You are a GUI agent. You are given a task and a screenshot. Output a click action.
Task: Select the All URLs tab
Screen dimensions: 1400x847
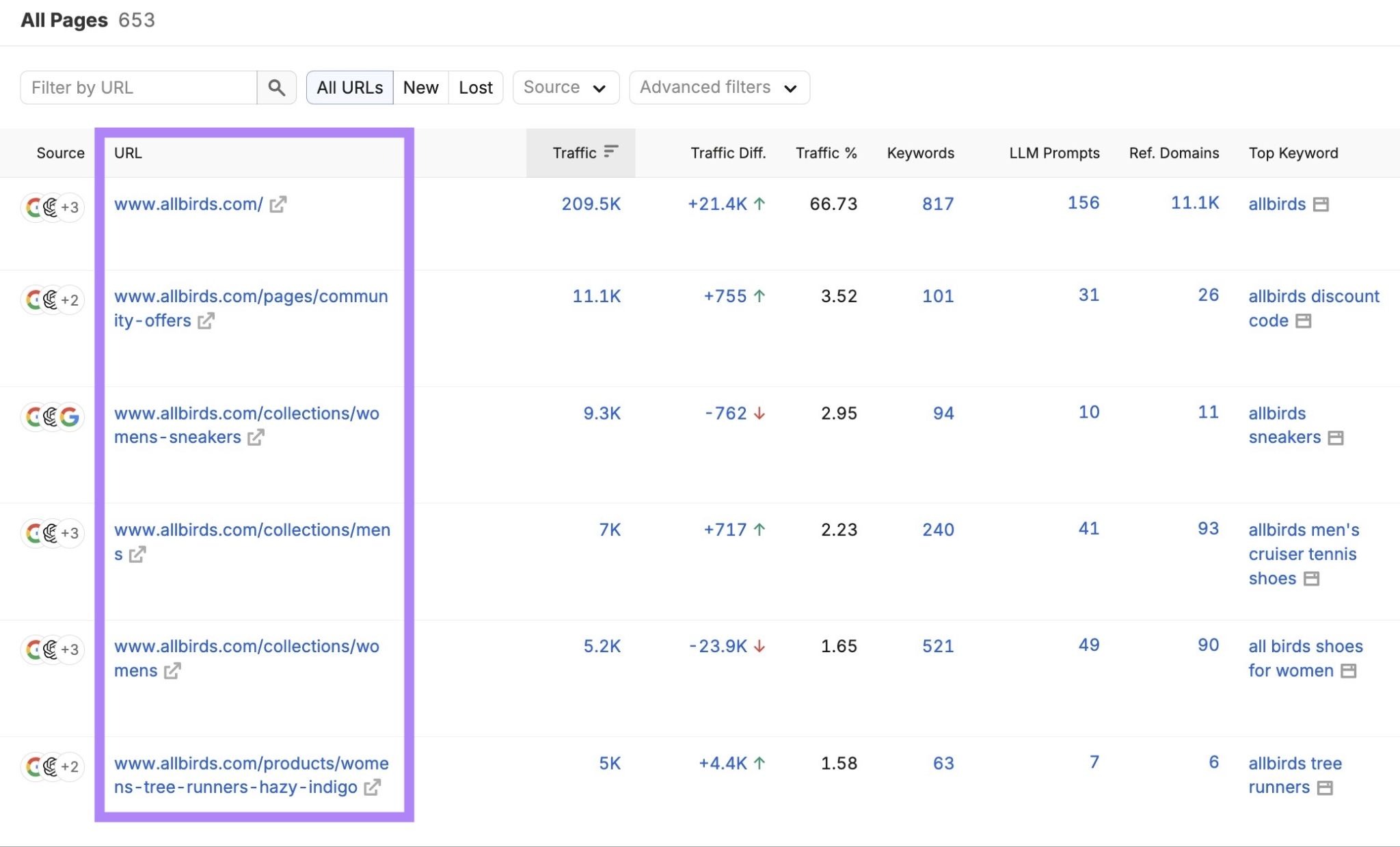click(x=349, y=88)
